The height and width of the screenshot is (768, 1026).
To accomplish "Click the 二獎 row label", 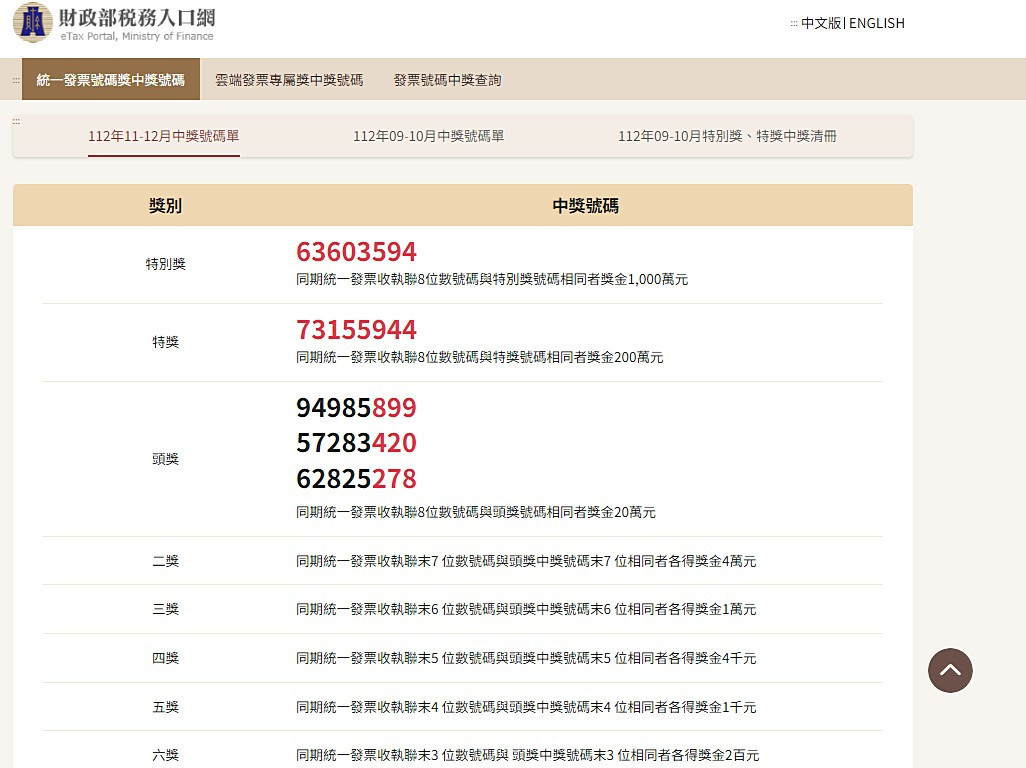I will tap(166, 561).
